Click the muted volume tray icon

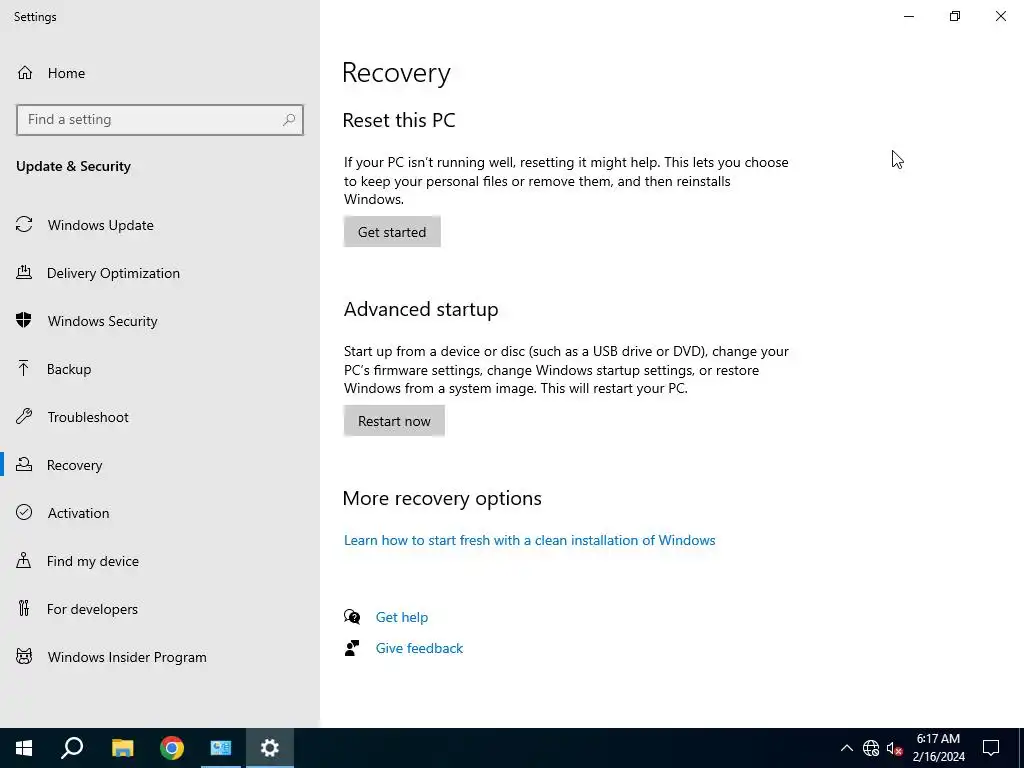pos(895,748)
